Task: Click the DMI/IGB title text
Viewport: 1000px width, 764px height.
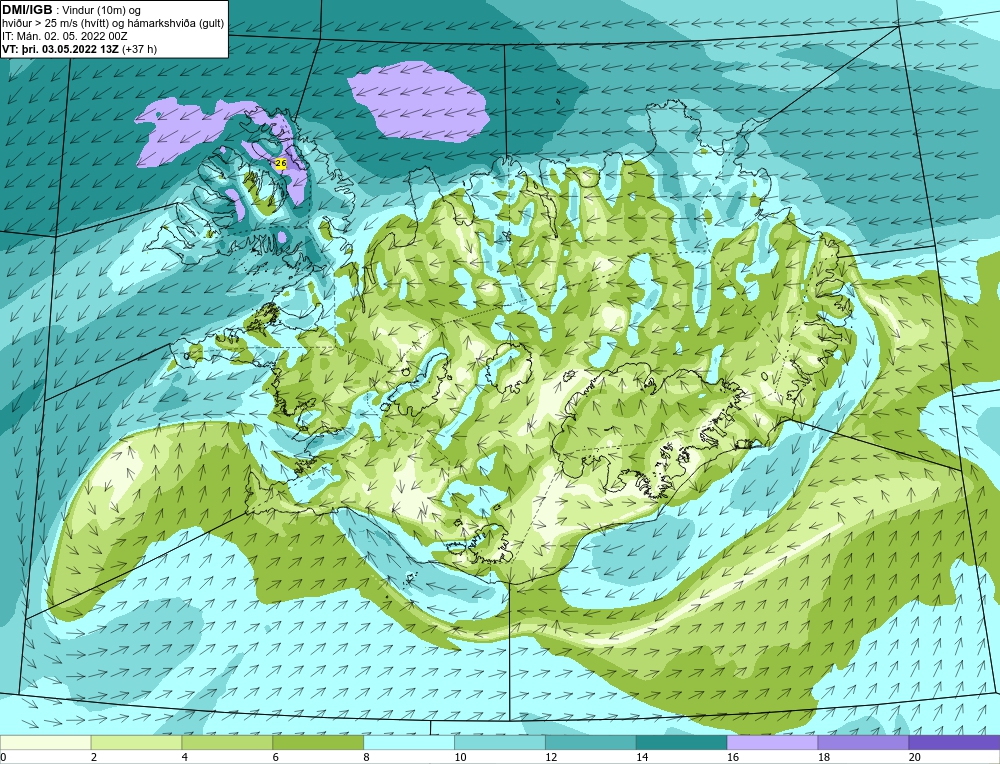Action: pos(27,10)
